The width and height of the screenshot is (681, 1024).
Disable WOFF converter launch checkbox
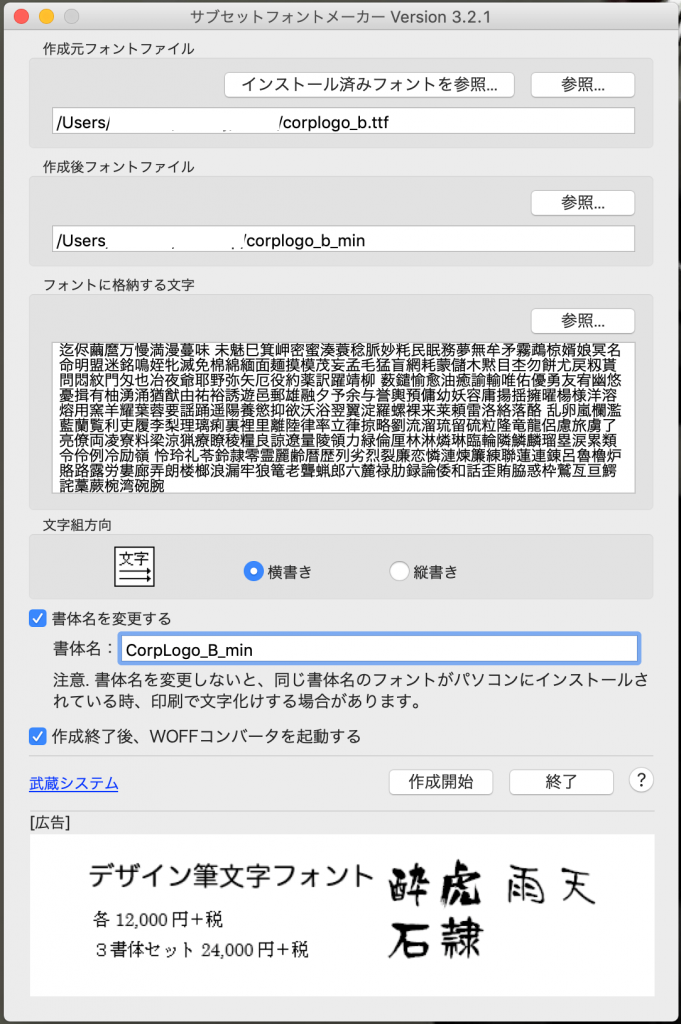click(38, 737)
